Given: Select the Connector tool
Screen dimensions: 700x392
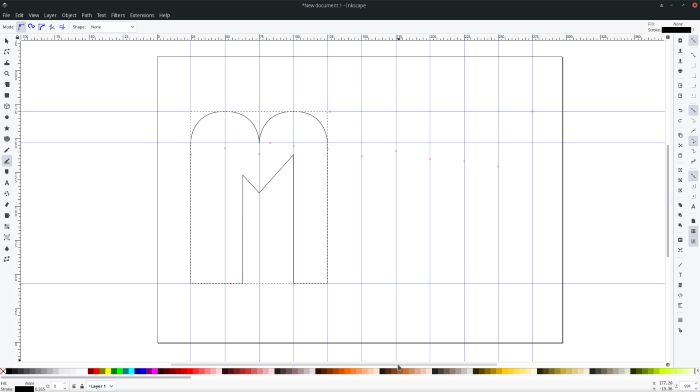Looking at the screenshot, I should tap(7, 259).
